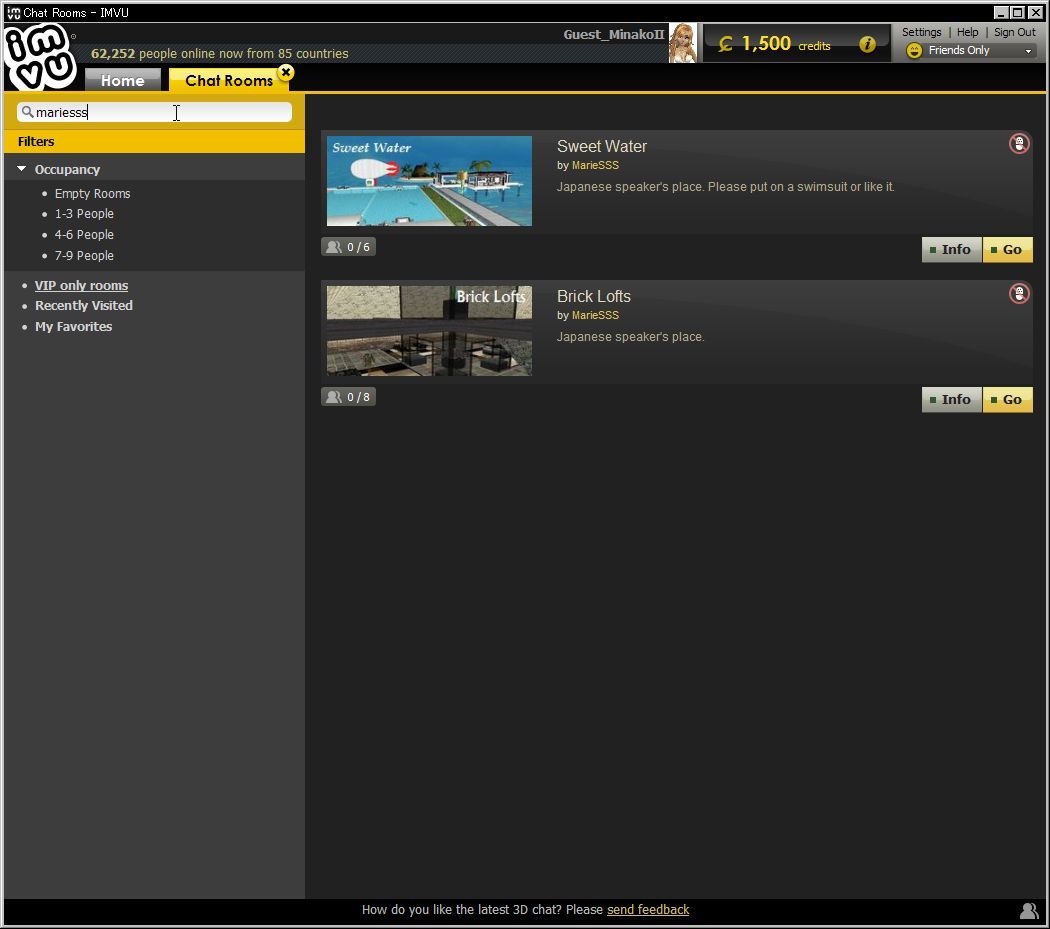
Task: Click the Guest_MinakoII username
Action: [x=613, y=35]
